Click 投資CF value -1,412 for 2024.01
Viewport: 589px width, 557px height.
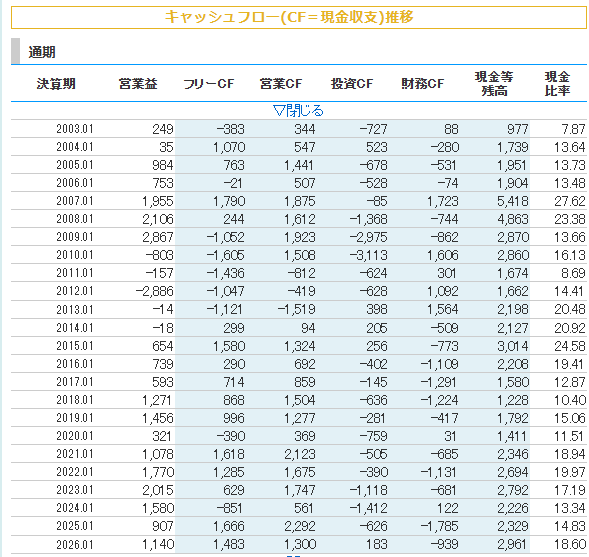pos(368,509)
